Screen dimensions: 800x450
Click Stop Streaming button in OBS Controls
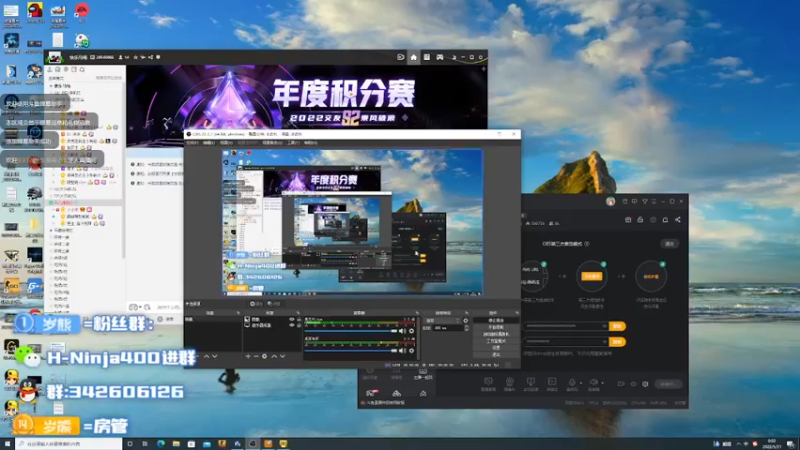click(496, 320)
